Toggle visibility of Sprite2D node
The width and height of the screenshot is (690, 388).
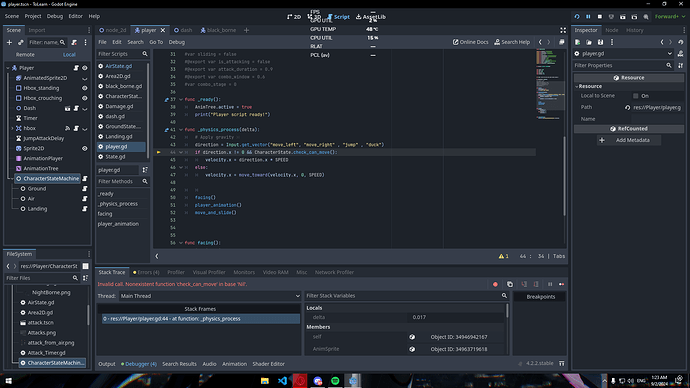[x=84, y=149]
